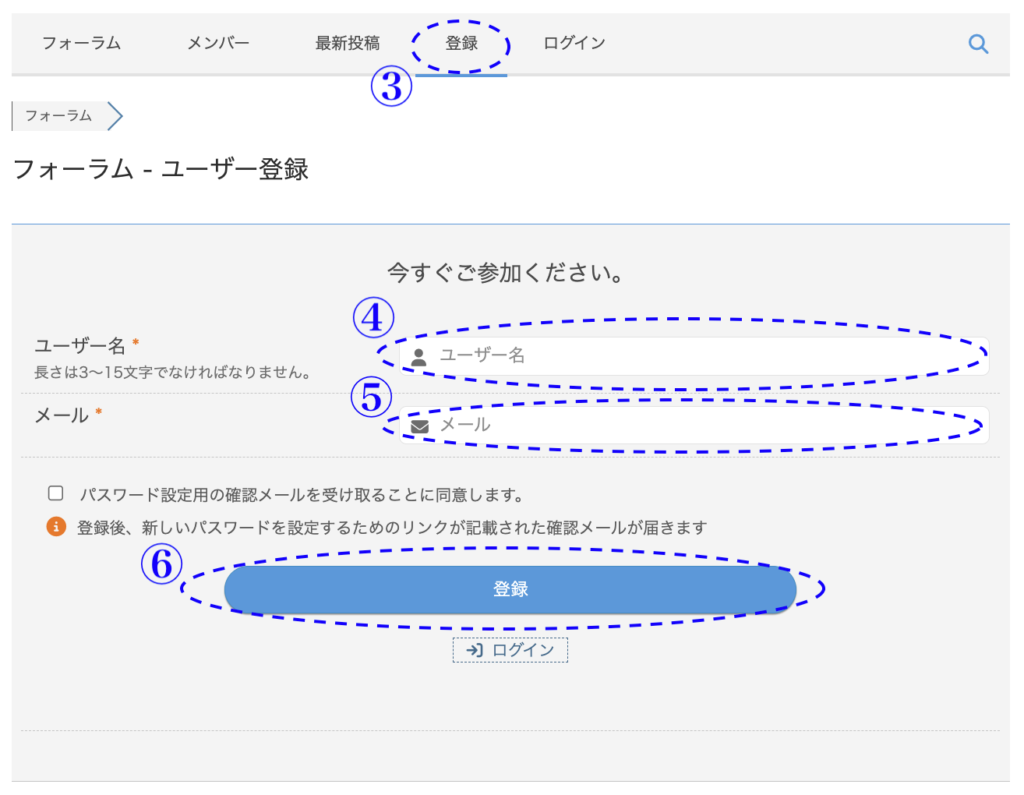Click the arrow icon beside ログイン link
Screen dimensions: 1024x795
point(475,650)
